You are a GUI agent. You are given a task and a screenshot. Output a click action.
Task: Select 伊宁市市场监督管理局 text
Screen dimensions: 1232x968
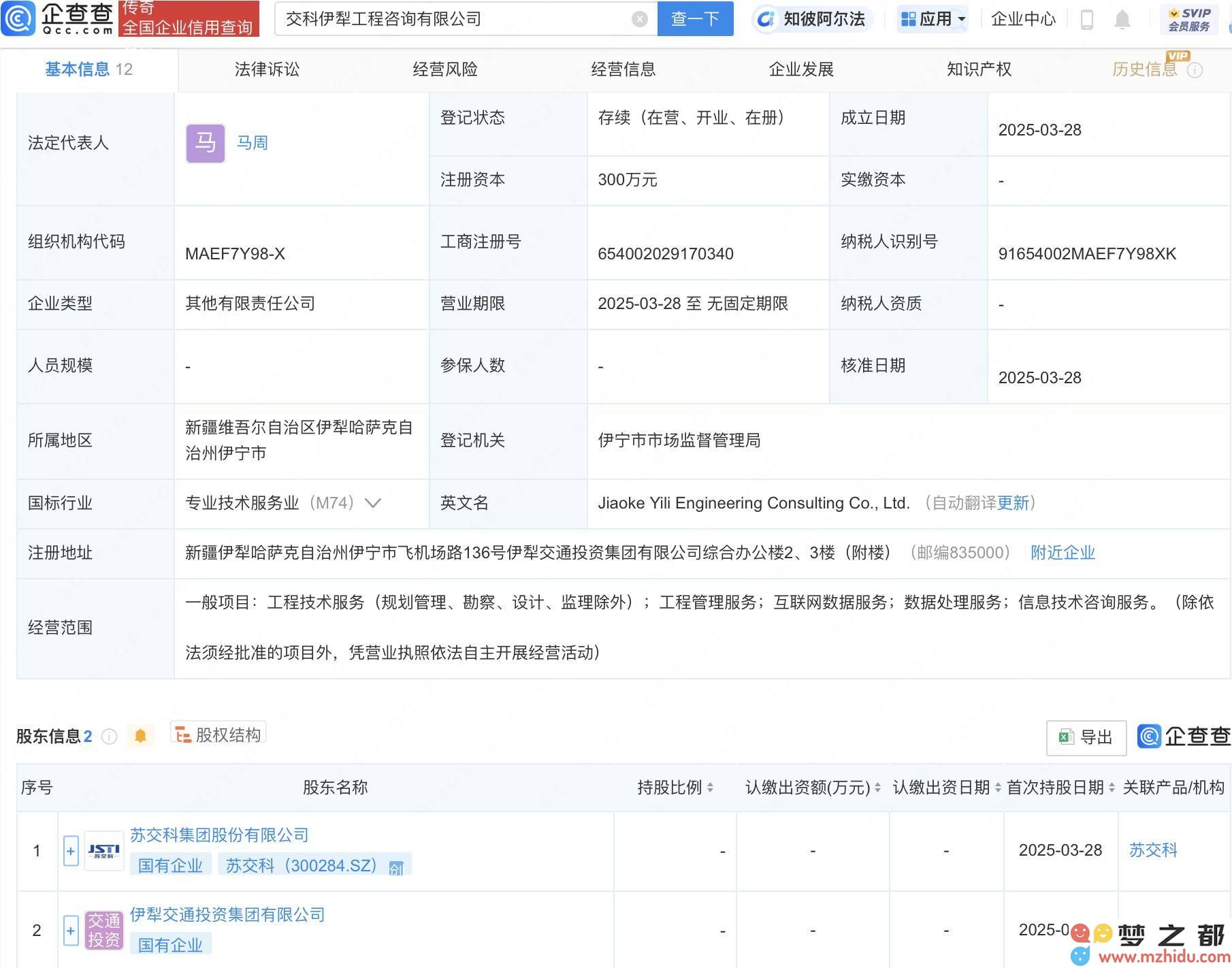click(x=679, y=440)
